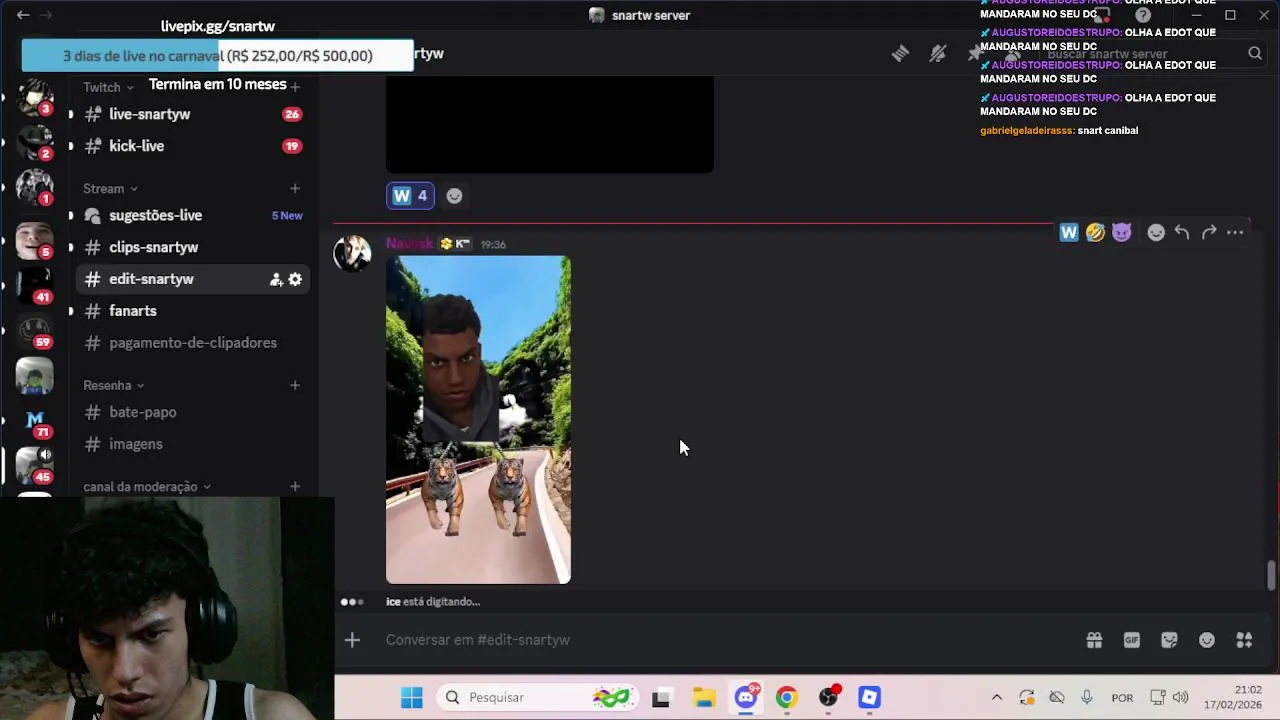This screenshot has width=1280, height=720.
Task: Toggle the notification bell mute icon
Action: coord(937,54)
